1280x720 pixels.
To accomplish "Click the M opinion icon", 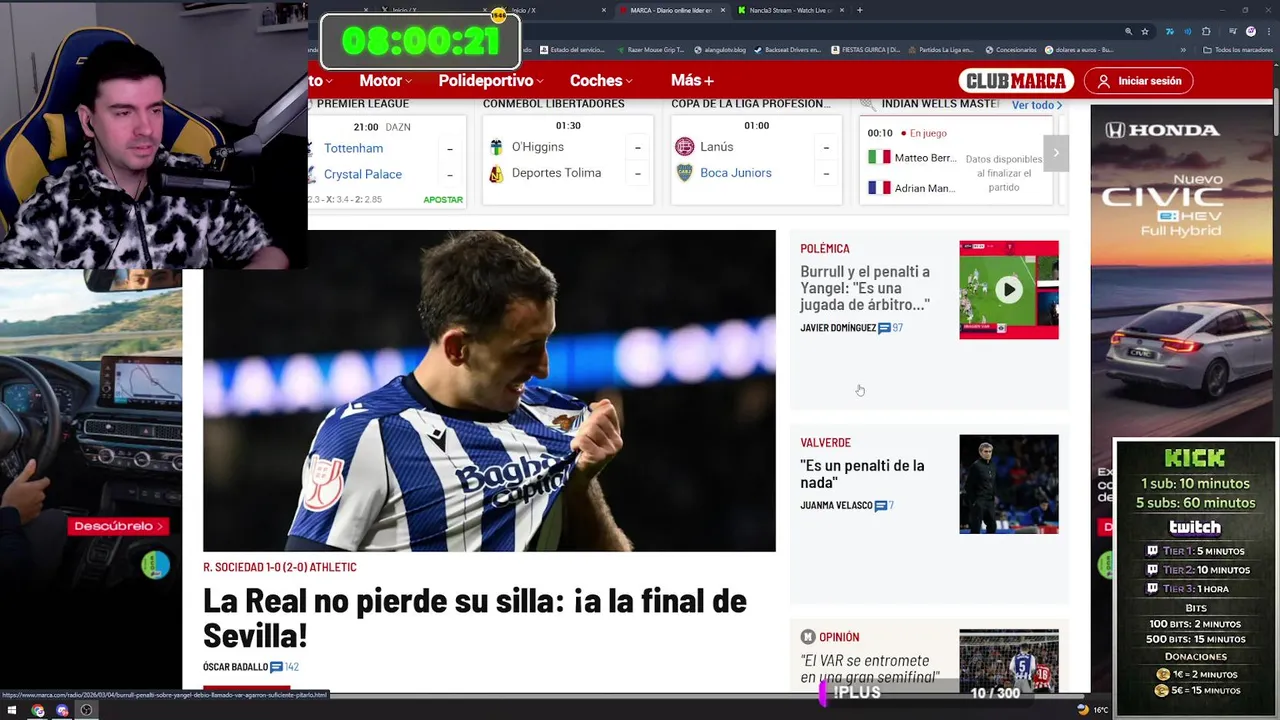I will pyautogui.click(x=808, y=637).
